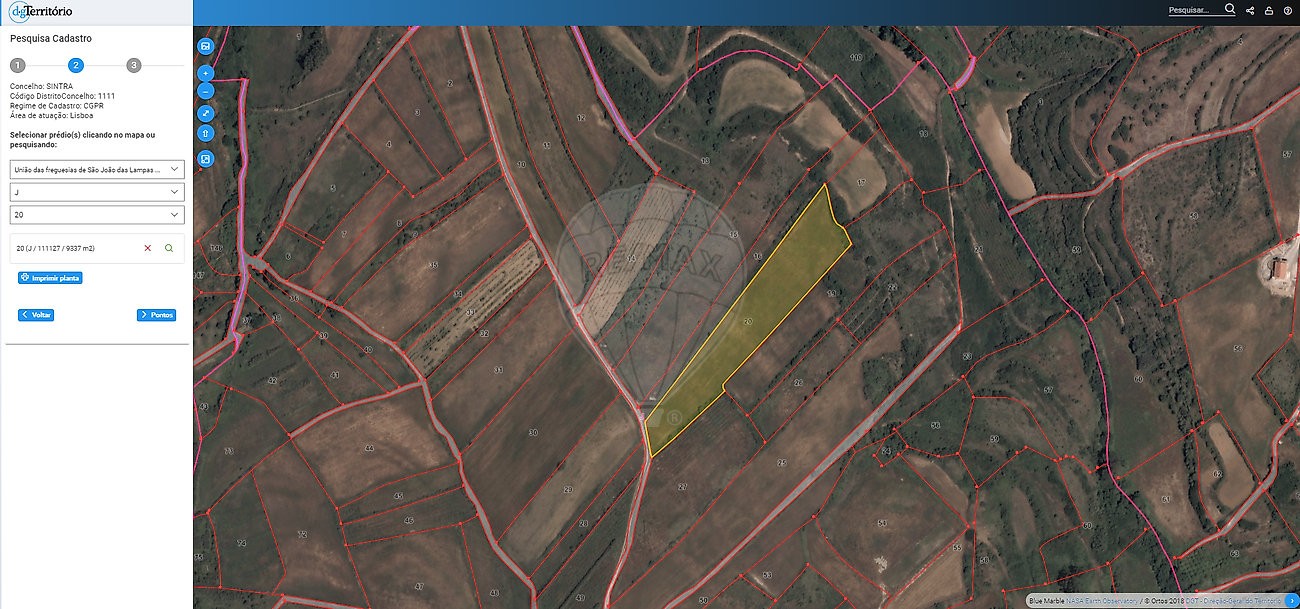Zoom to parcel 20 using green magnifier

tap(169, 248)
